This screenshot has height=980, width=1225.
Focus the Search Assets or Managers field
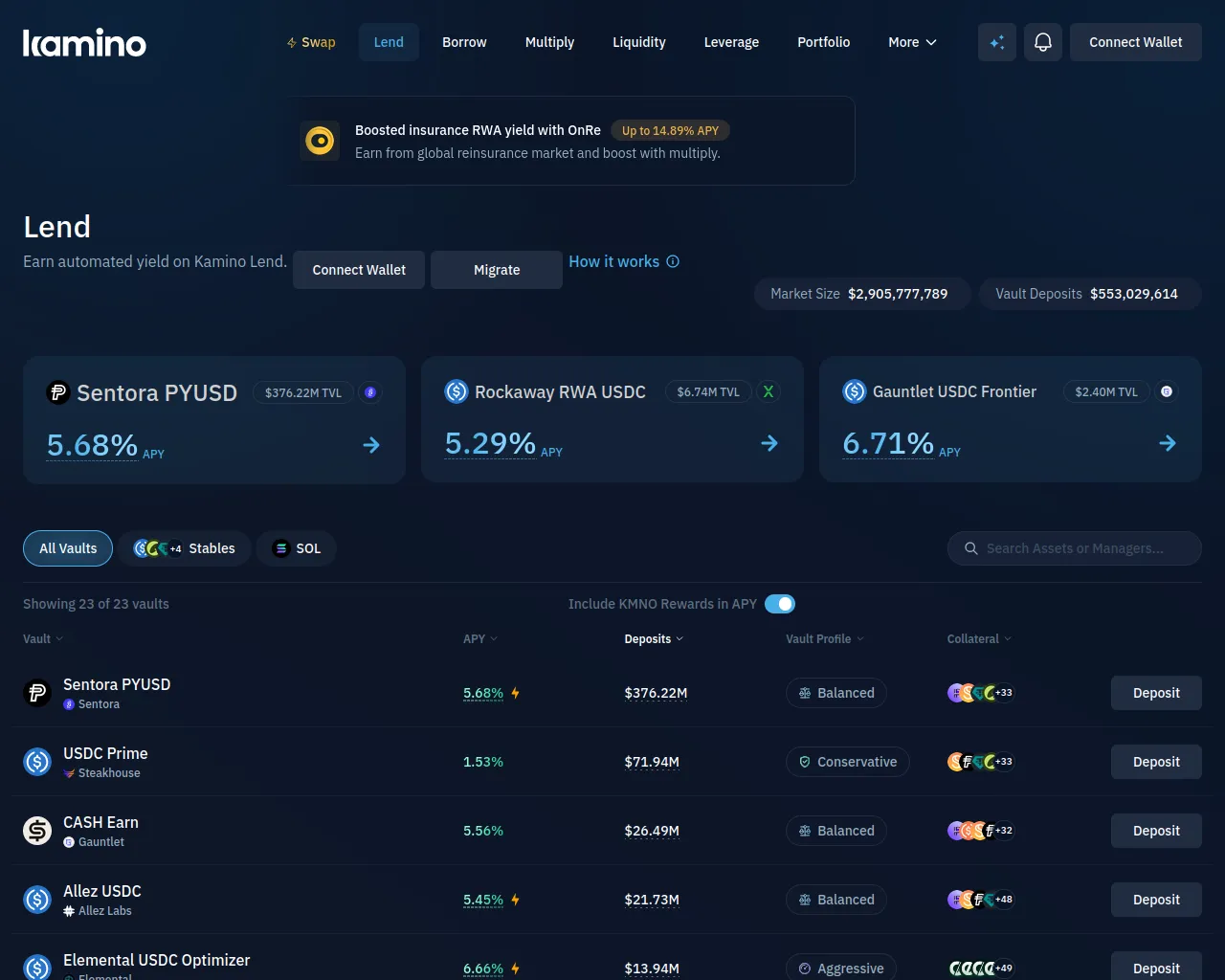(1075, 548)
